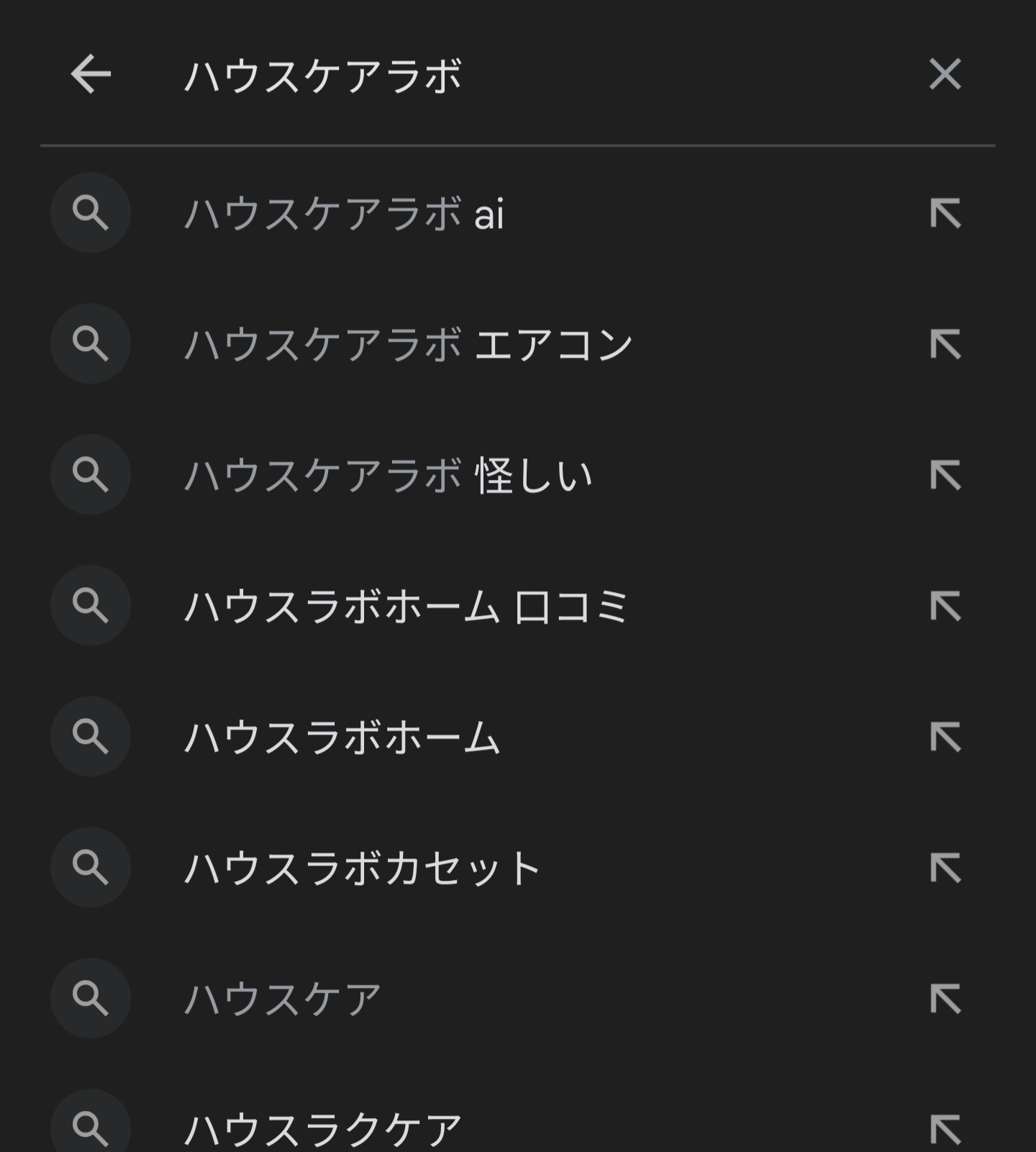Click the search box containing ハウスケアラボ
This screenshot has width=1036, height=1152.
point(504,76)
